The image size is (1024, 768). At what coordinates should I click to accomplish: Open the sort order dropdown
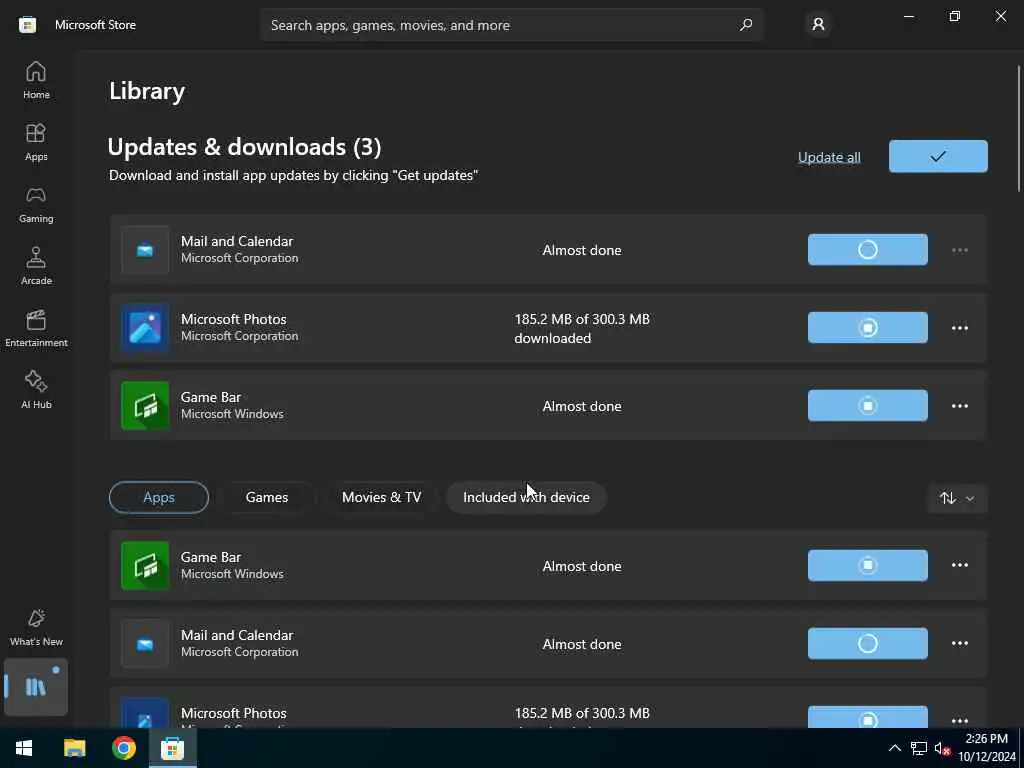click(957, 498)
